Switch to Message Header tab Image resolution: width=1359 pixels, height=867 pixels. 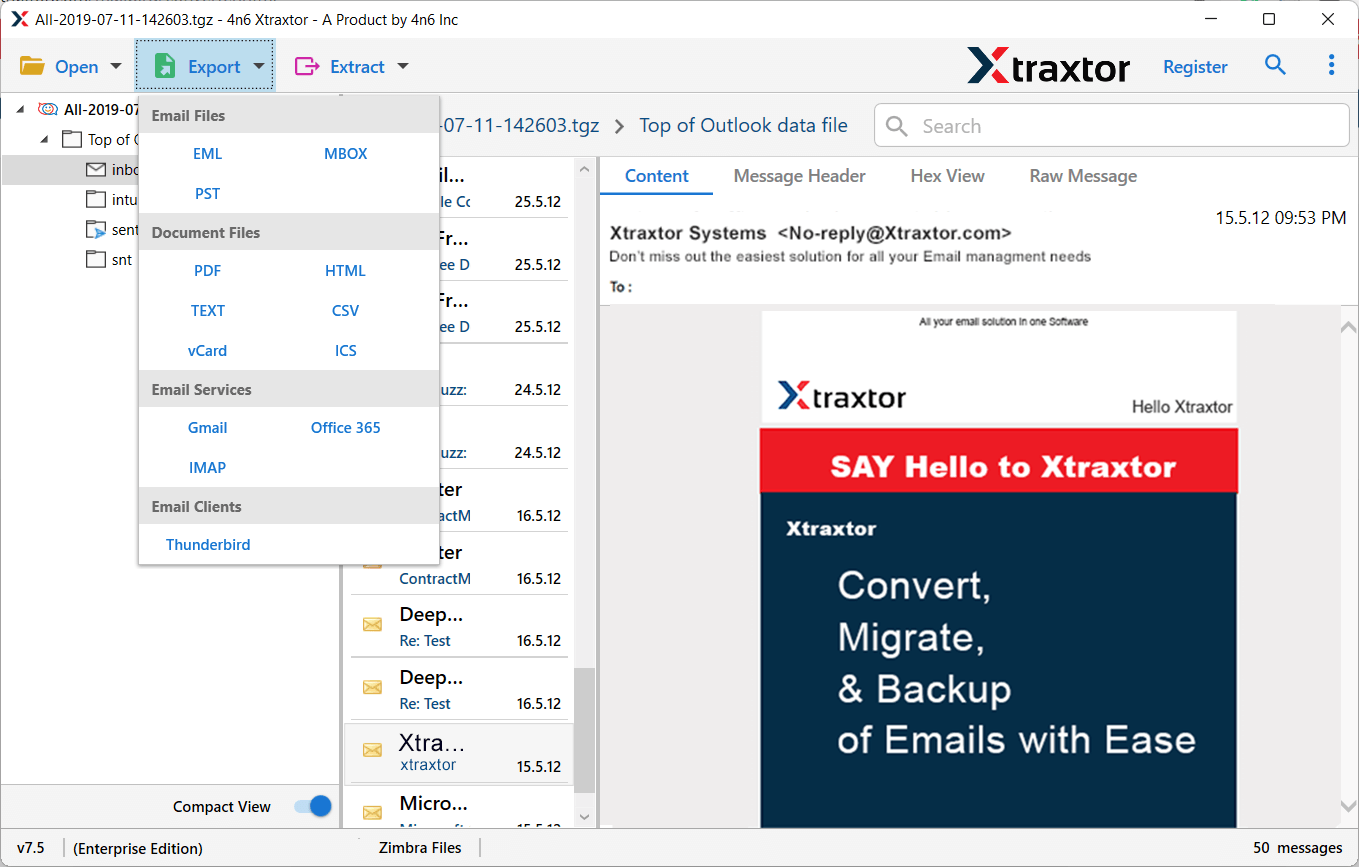coord(800,176)
